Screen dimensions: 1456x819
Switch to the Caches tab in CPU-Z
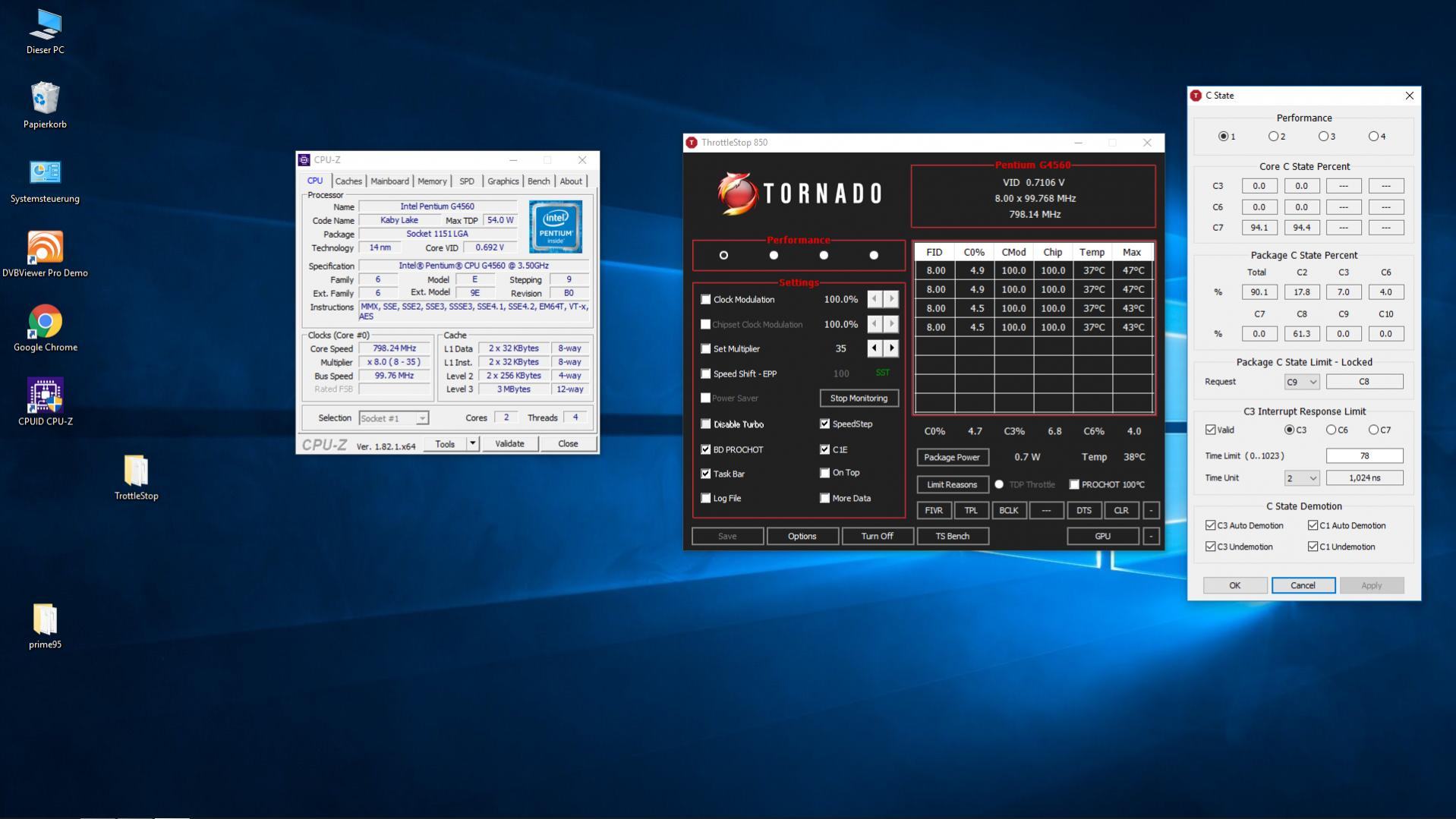(x=348, y=181)
